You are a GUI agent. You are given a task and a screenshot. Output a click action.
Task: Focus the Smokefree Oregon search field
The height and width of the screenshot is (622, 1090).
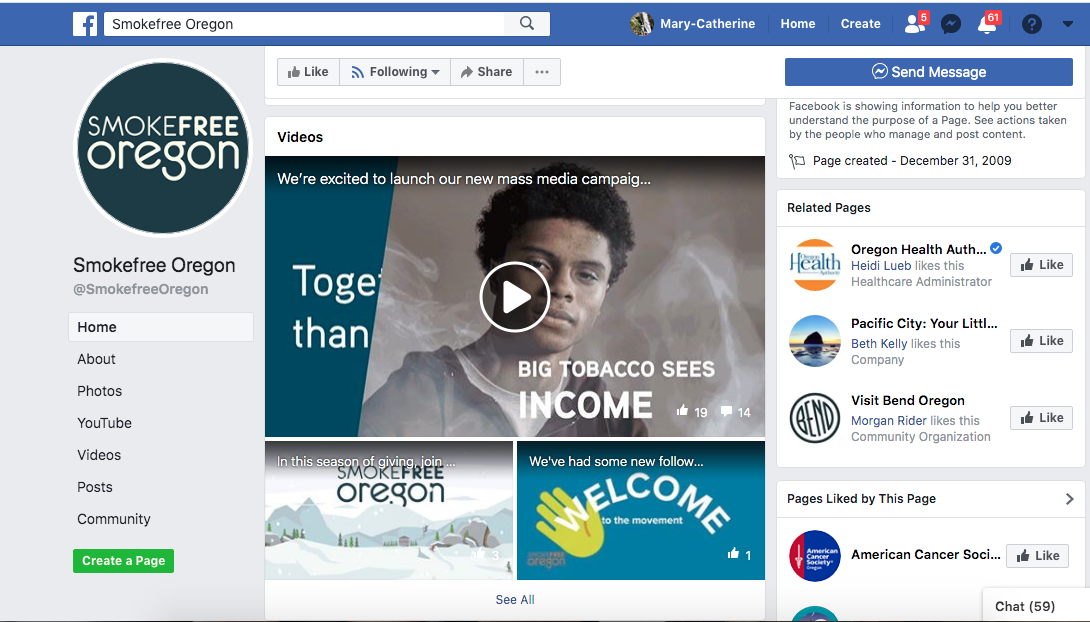pos(304,24)
